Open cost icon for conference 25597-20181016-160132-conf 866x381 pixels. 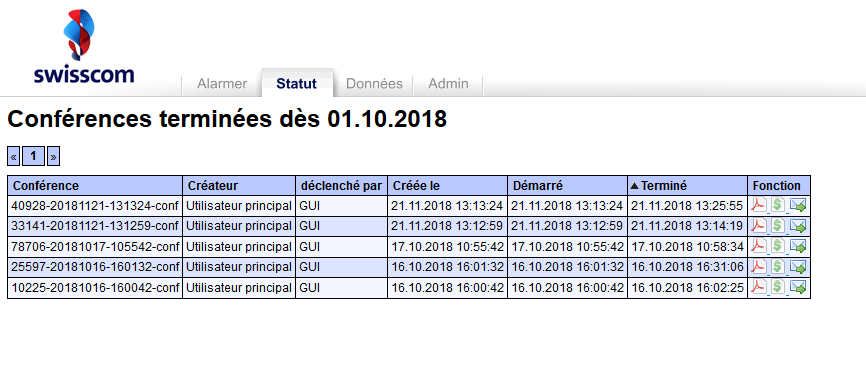click(x=778, y=267)
